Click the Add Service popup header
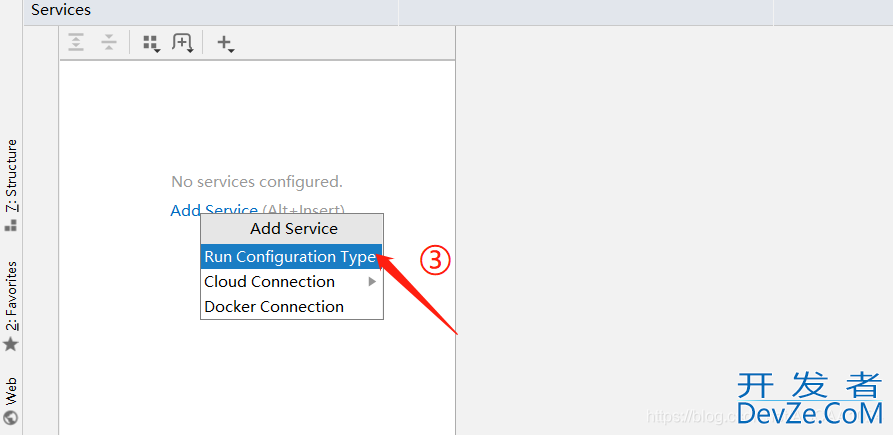 coord(292,229)
